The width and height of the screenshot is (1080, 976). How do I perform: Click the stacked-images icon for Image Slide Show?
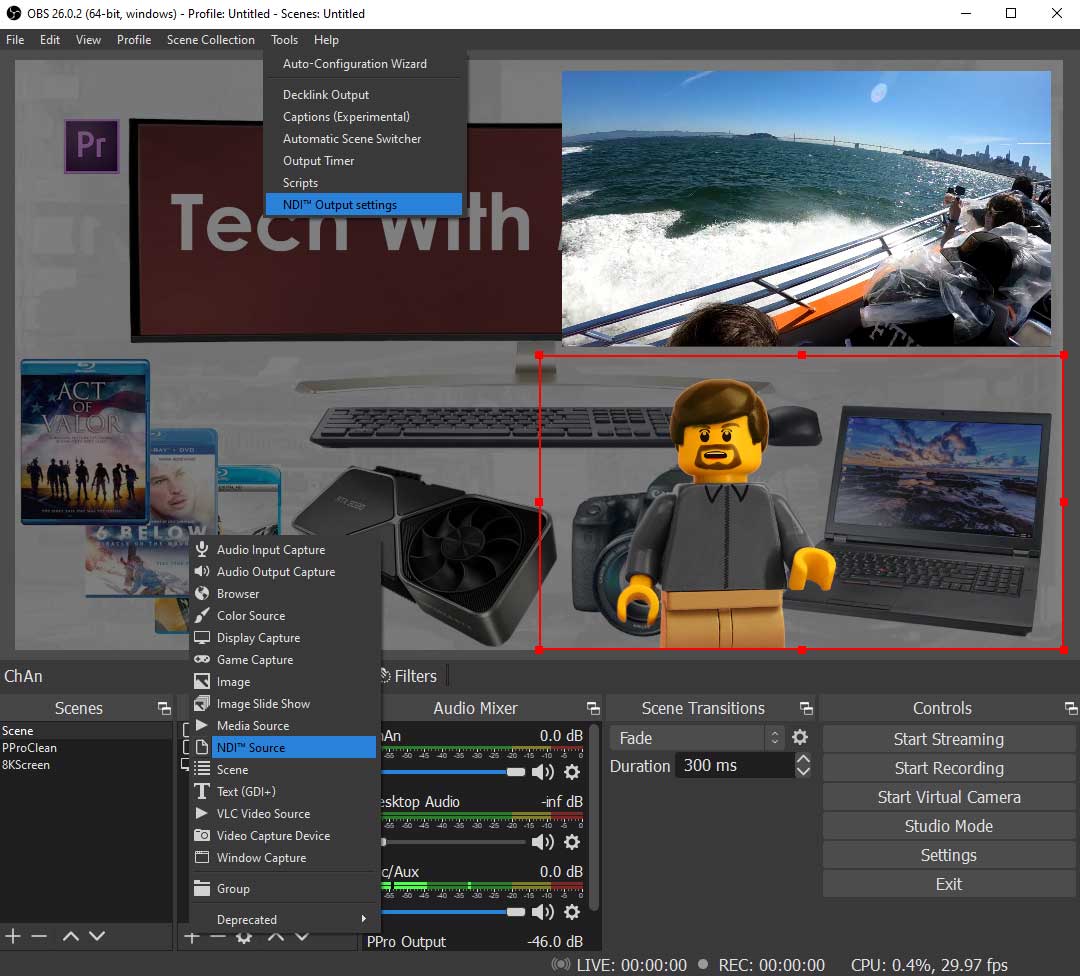click(x=202, y=703)
